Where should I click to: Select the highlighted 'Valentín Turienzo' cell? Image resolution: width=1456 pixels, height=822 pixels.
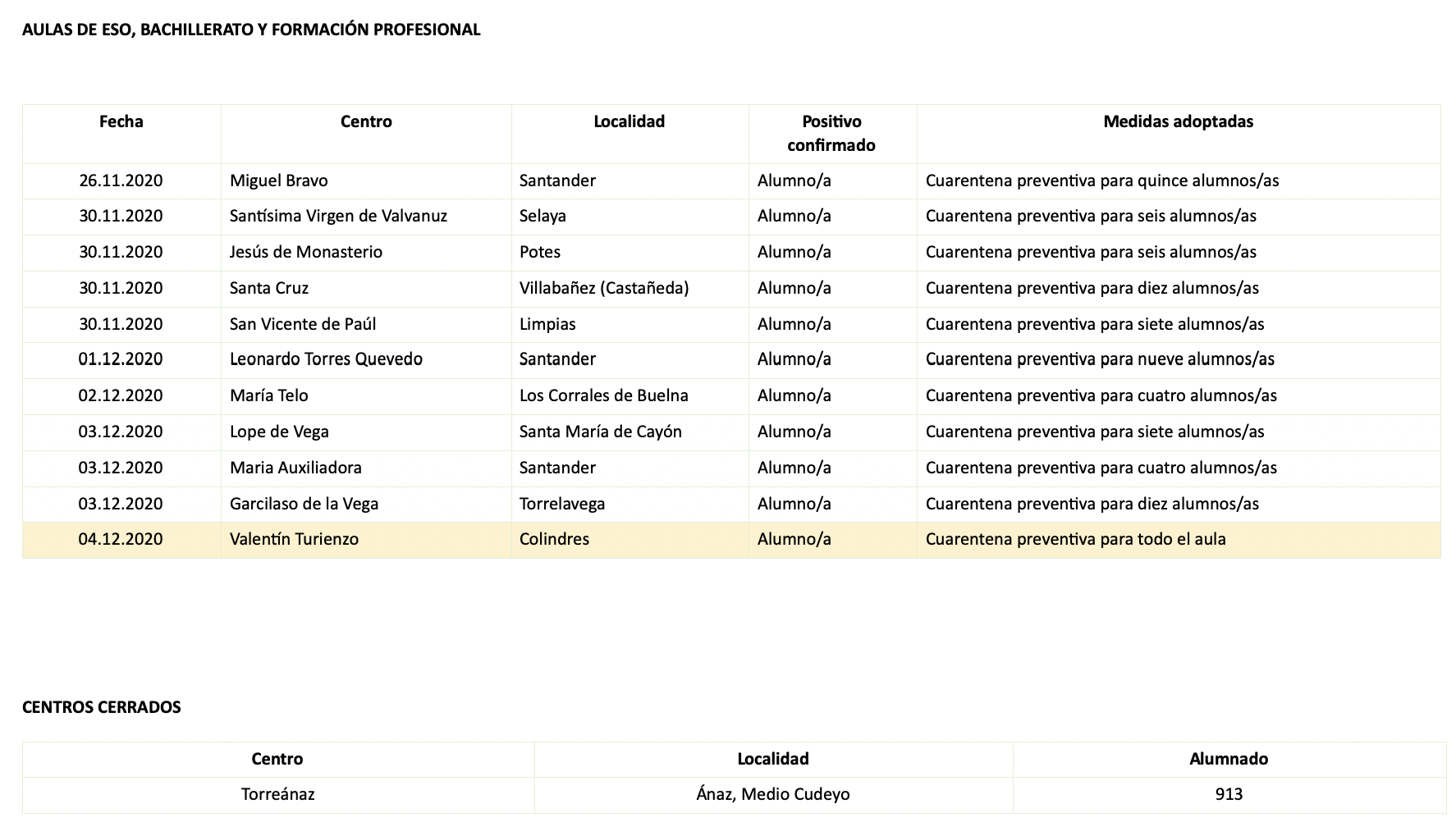click(294, 540)
